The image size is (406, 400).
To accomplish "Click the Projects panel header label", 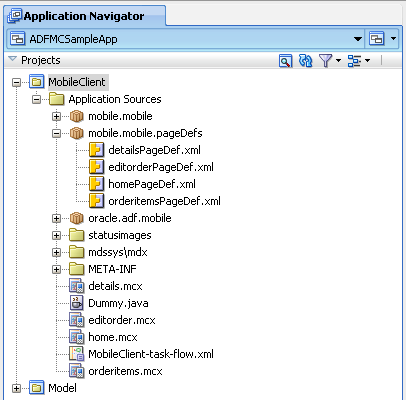I will (x=41, y=60).
